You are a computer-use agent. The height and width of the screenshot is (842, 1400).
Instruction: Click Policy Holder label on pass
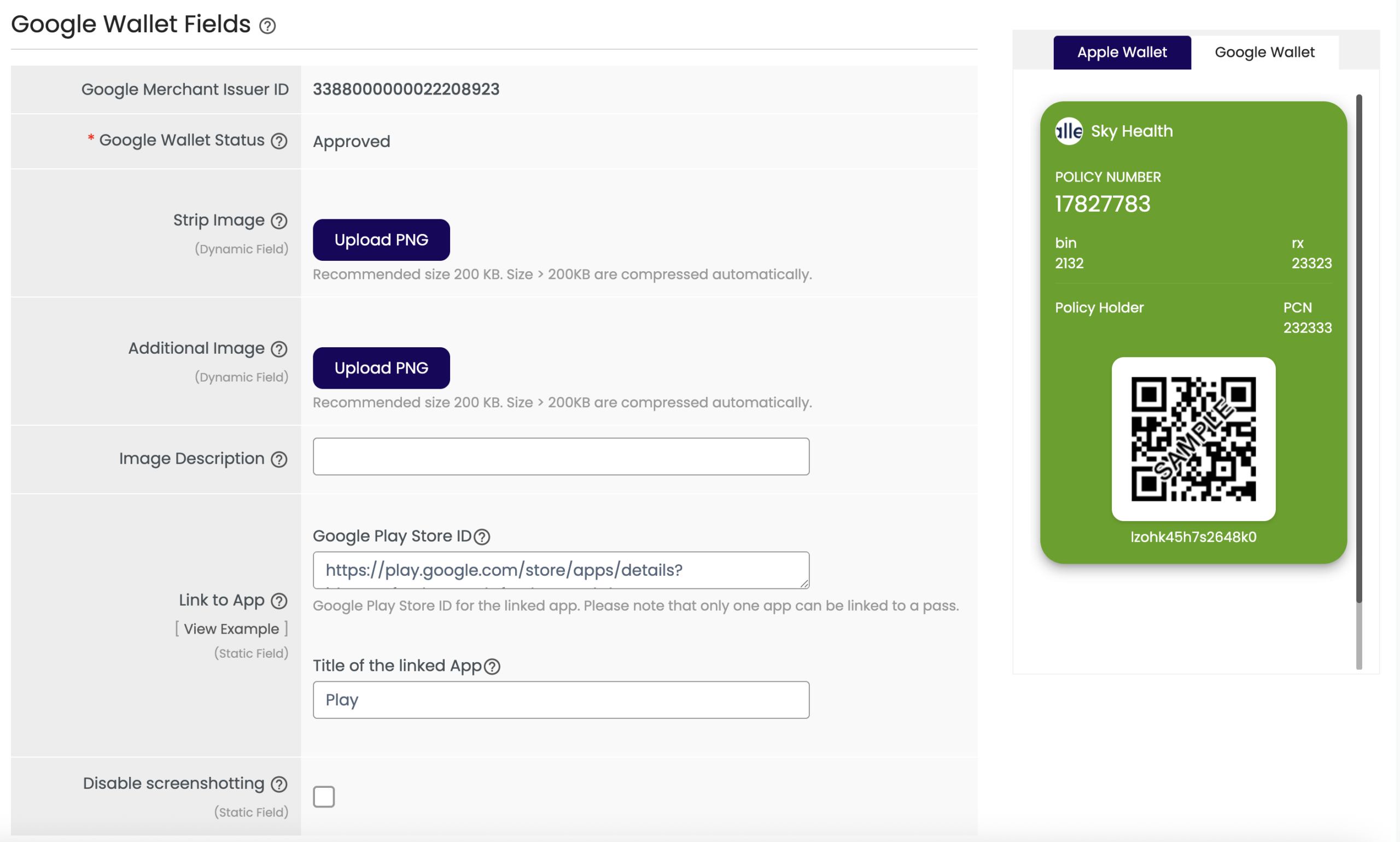pyautogui.click(x=1099, y=307)
